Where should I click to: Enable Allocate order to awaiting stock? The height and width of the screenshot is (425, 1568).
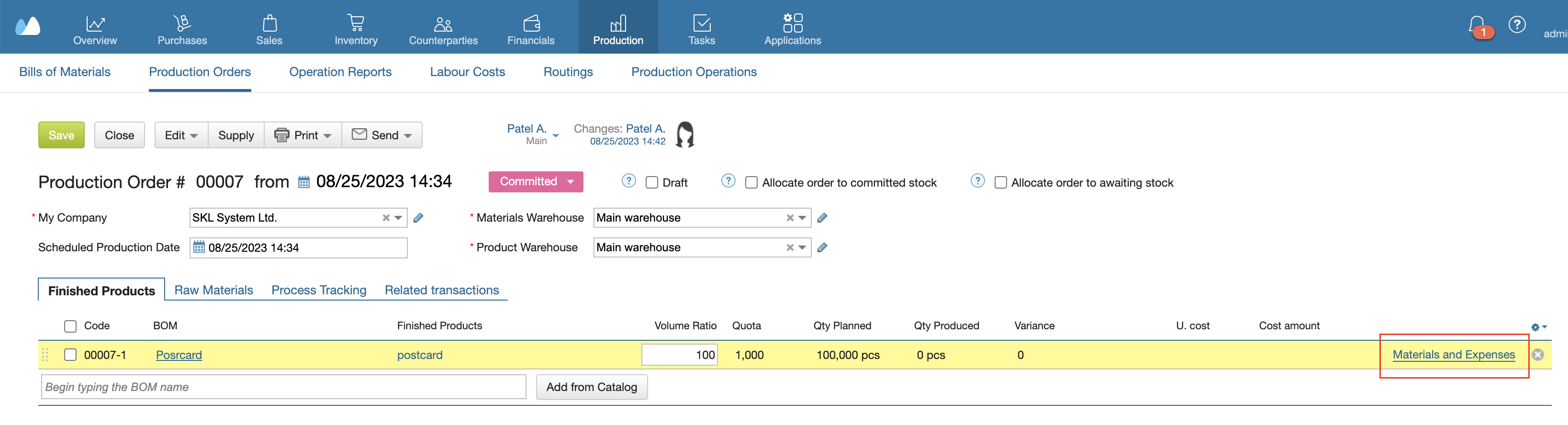click(1001, 183)
